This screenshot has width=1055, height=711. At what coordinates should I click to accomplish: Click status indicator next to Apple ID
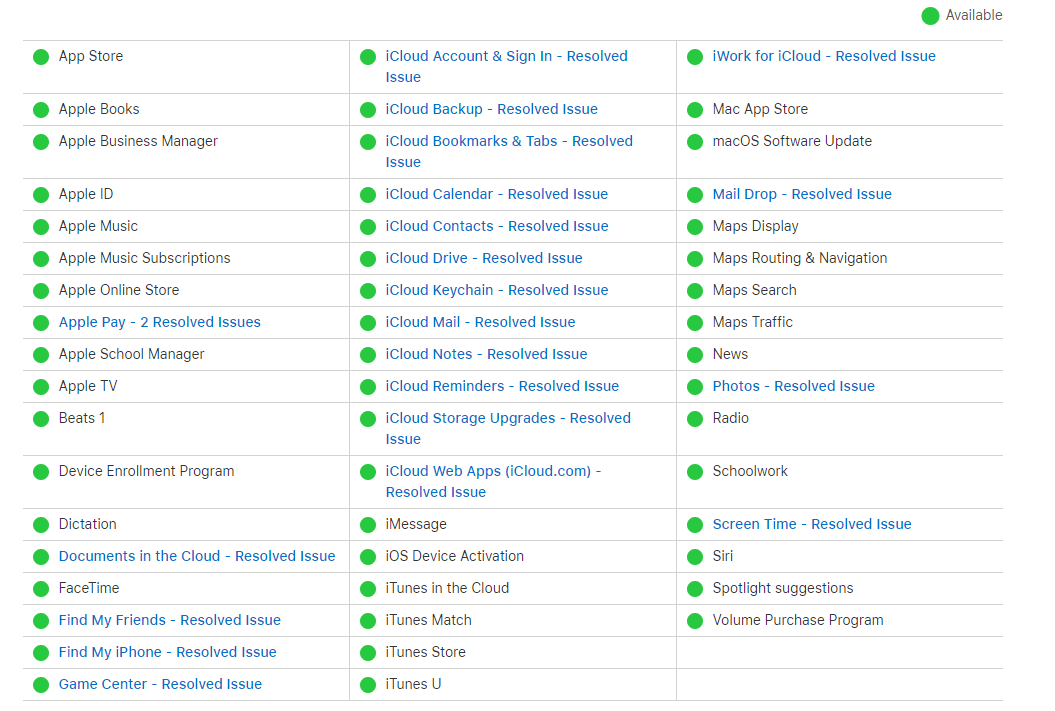pyautogui.click(x=41, y=195)
